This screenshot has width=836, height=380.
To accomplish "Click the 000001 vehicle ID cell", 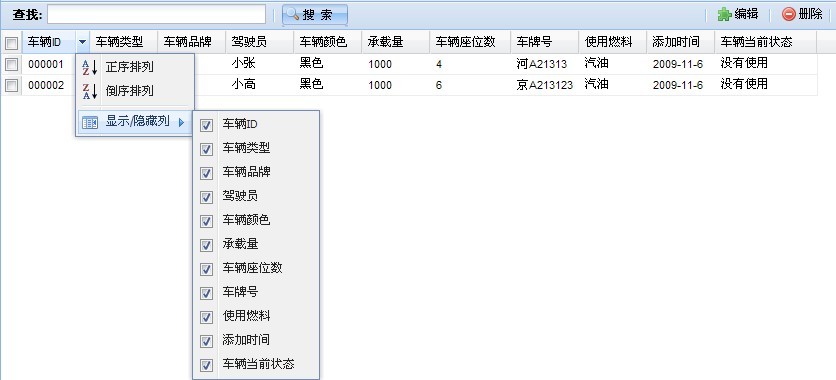I will 46,64.
